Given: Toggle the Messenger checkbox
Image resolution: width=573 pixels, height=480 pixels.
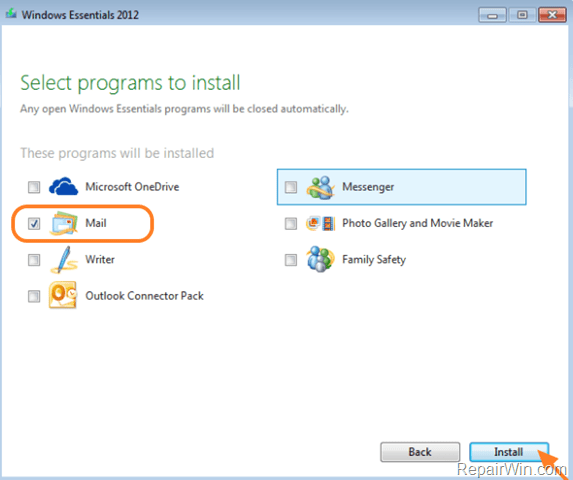Looking at the screenshot, I should (x=291, y=187).
